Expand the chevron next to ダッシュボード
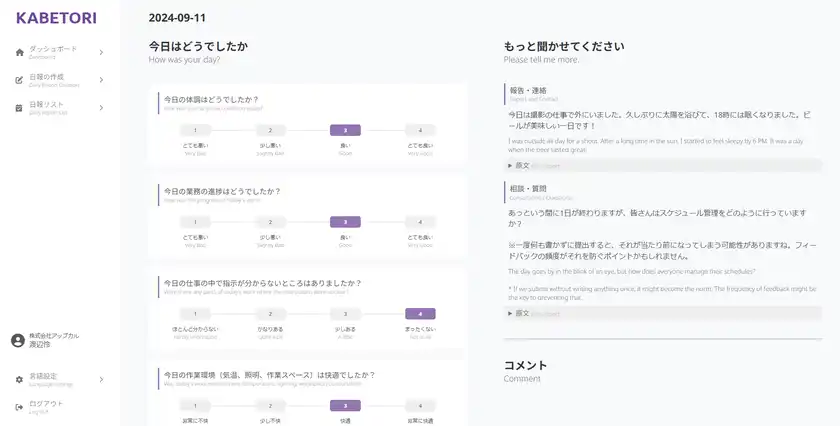Screen dimensions: 840x426 point(101,53)
